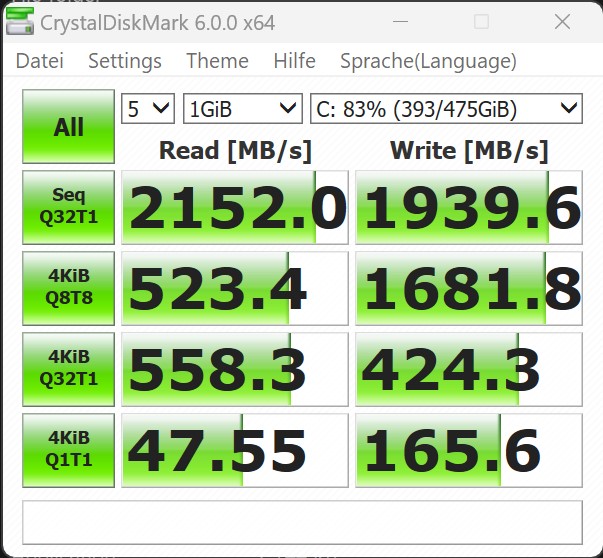Screen dimensions: 603x558
Task: Select the Seq read result 2152.0
Action: pos(235,207)
